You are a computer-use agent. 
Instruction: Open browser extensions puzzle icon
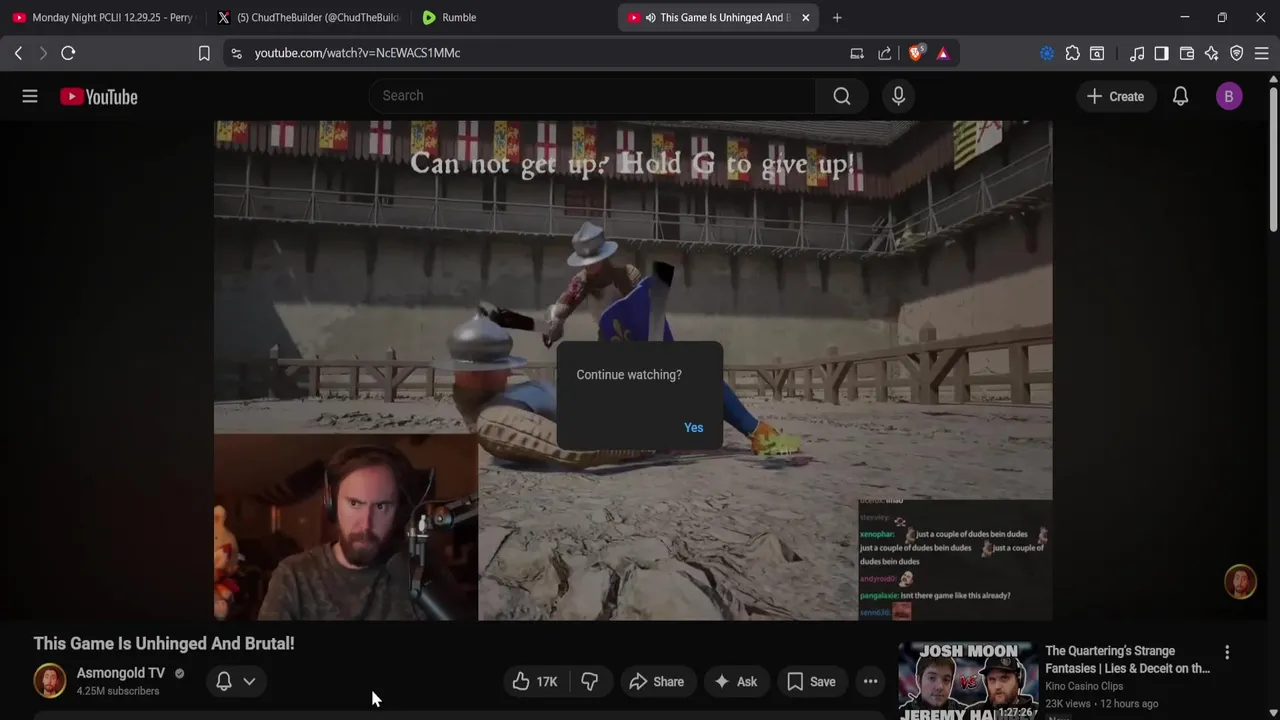[x=1072, y=53]
